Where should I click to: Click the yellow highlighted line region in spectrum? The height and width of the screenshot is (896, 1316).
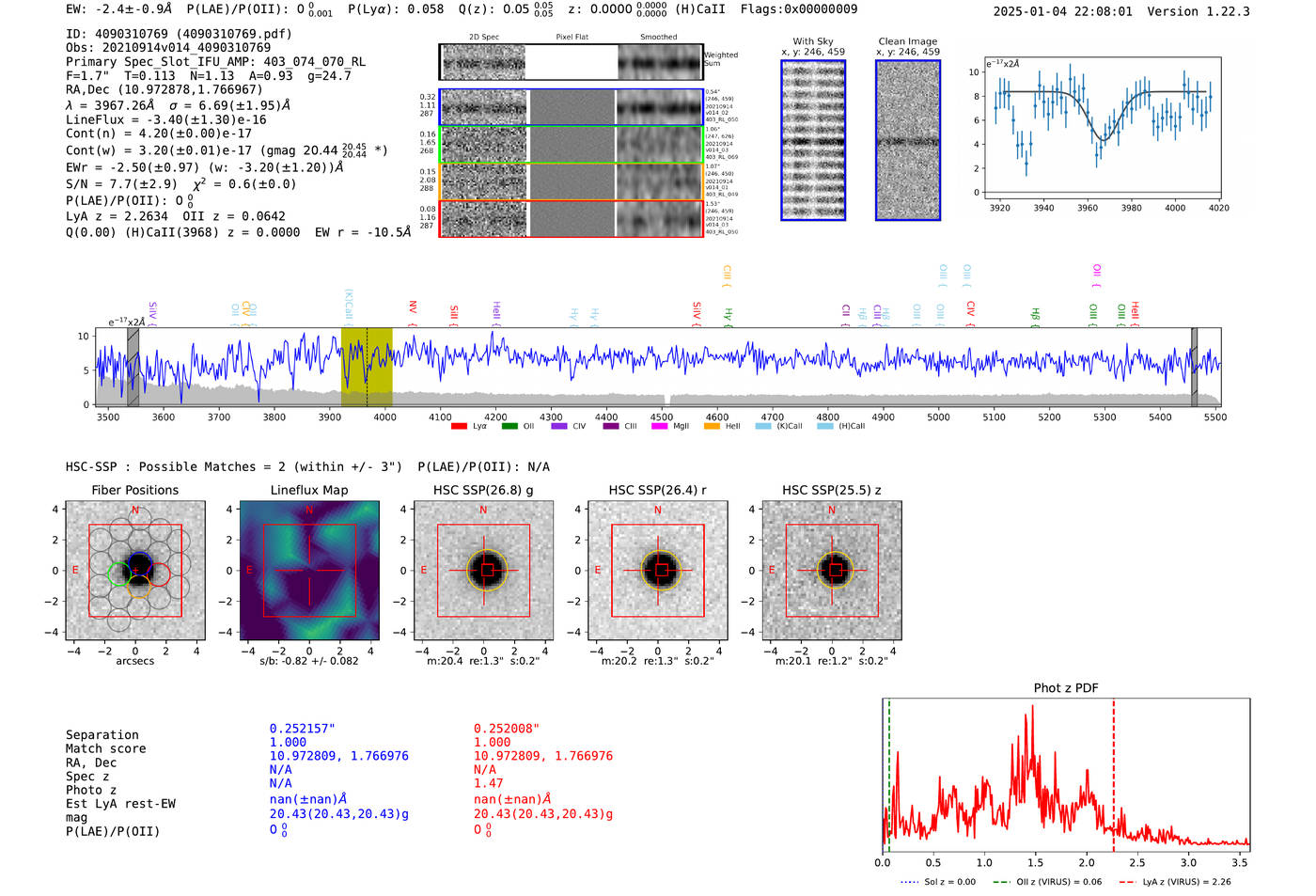click(x=367, y=367)
